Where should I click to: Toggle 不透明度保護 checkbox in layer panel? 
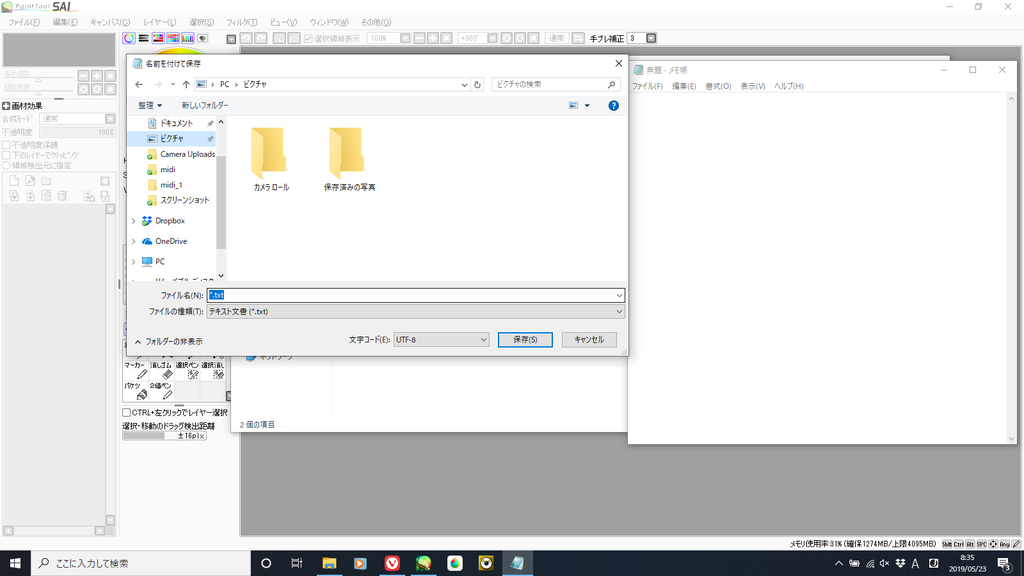click(6, 144)
